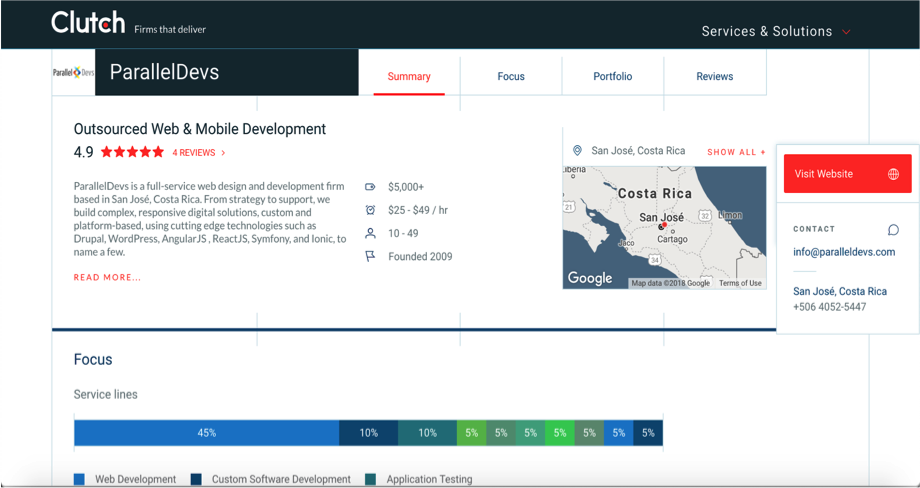920x488 pixels.
Task: Click the Cartago label on the map
Action: [672, 239]
